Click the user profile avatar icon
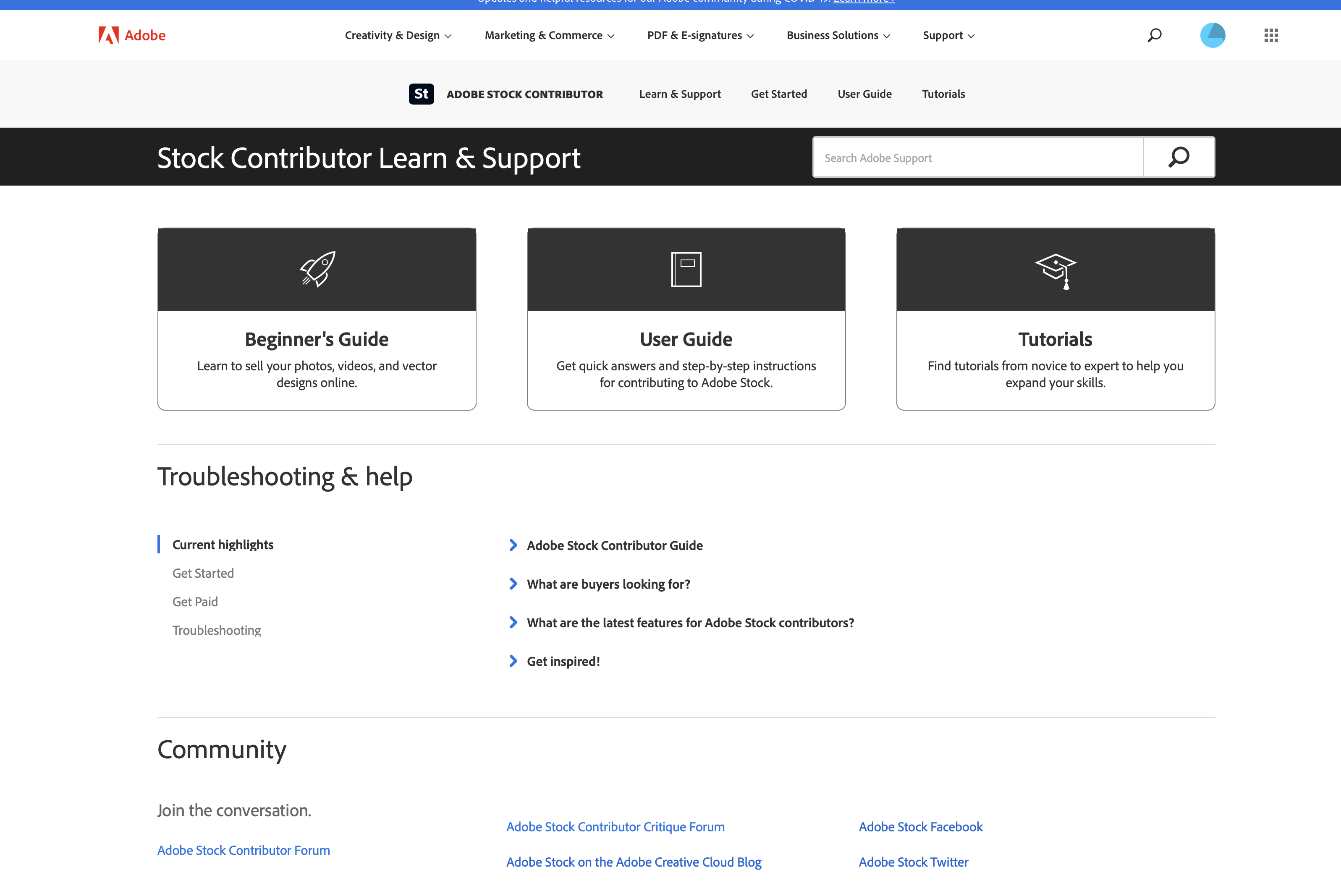 pos(1213,35)
